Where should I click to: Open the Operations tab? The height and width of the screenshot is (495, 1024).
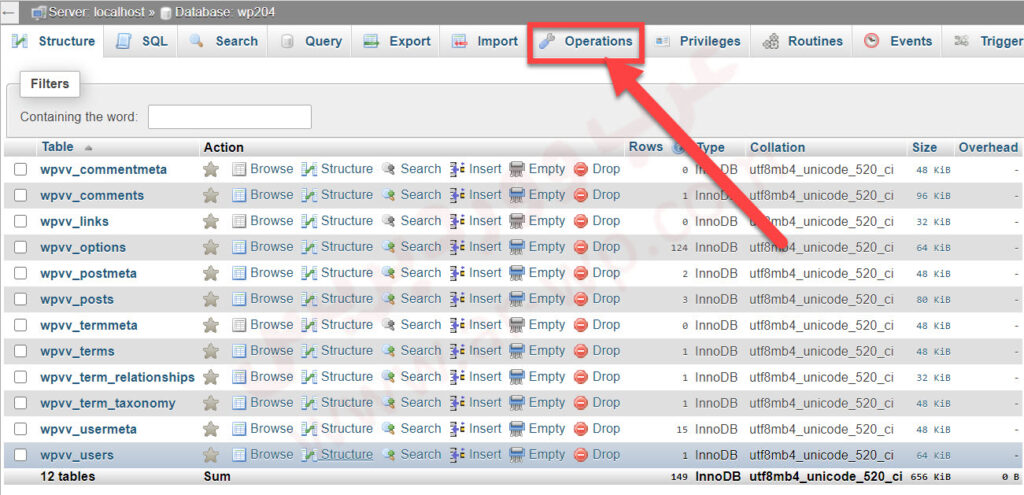586,41
